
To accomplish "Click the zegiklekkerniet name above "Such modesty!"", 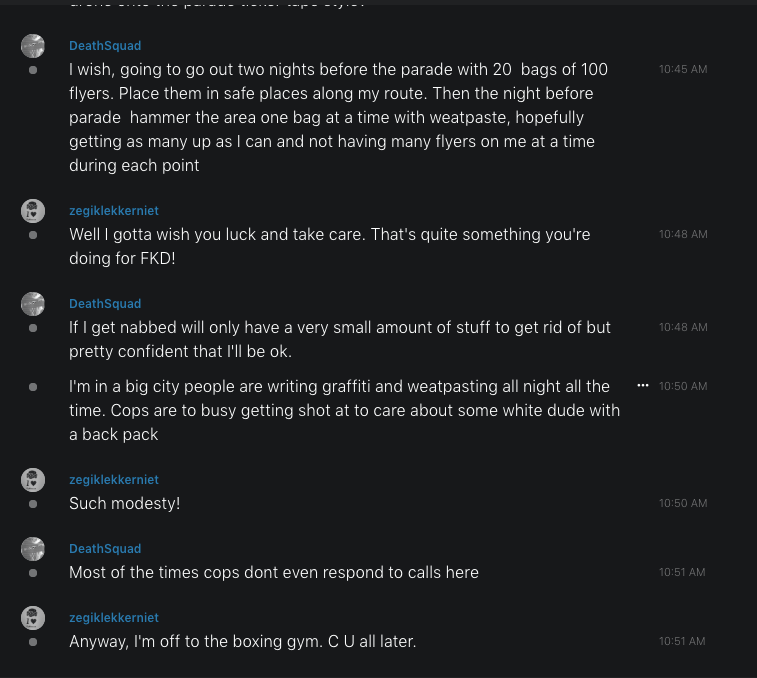I will coord(114,480).
